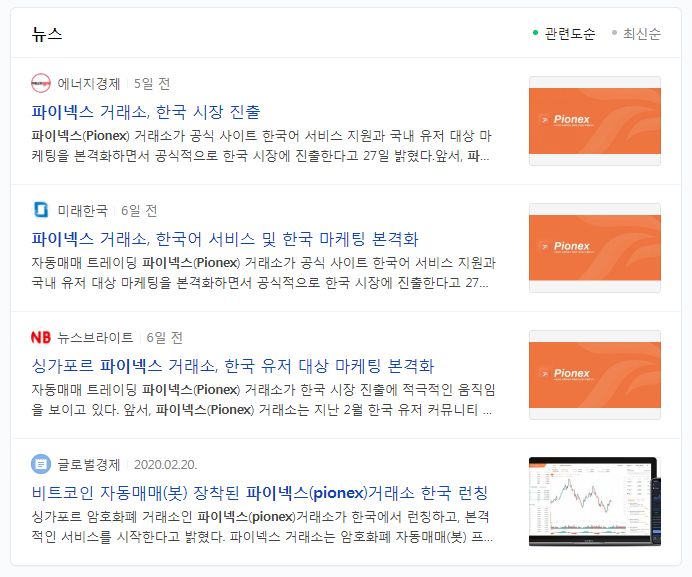Screen dimensions: 692x577
Task: Click summary mentioning '한국 시장 진출에 적극적인 움직임'
Action: (263, 400)
